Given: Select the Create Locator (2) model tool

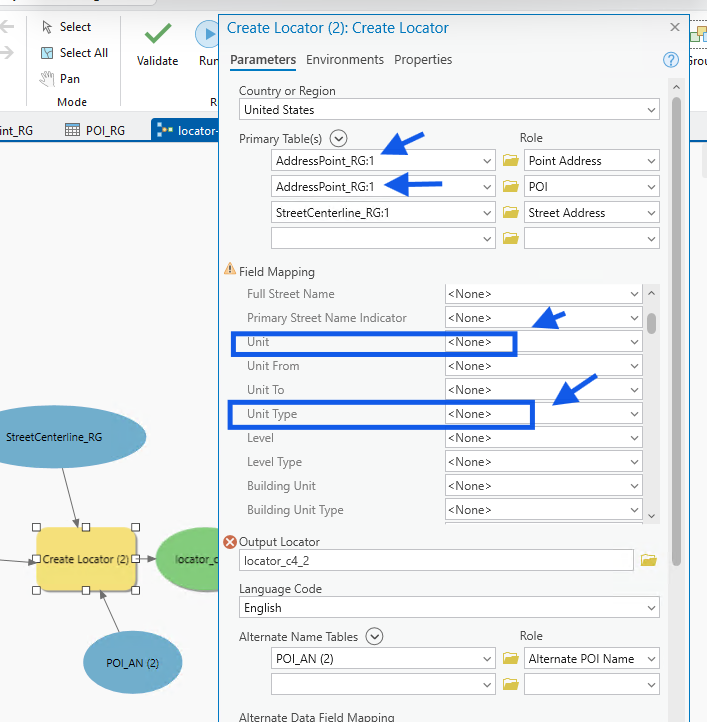Looking at the screenshot, I should [86, 560].
